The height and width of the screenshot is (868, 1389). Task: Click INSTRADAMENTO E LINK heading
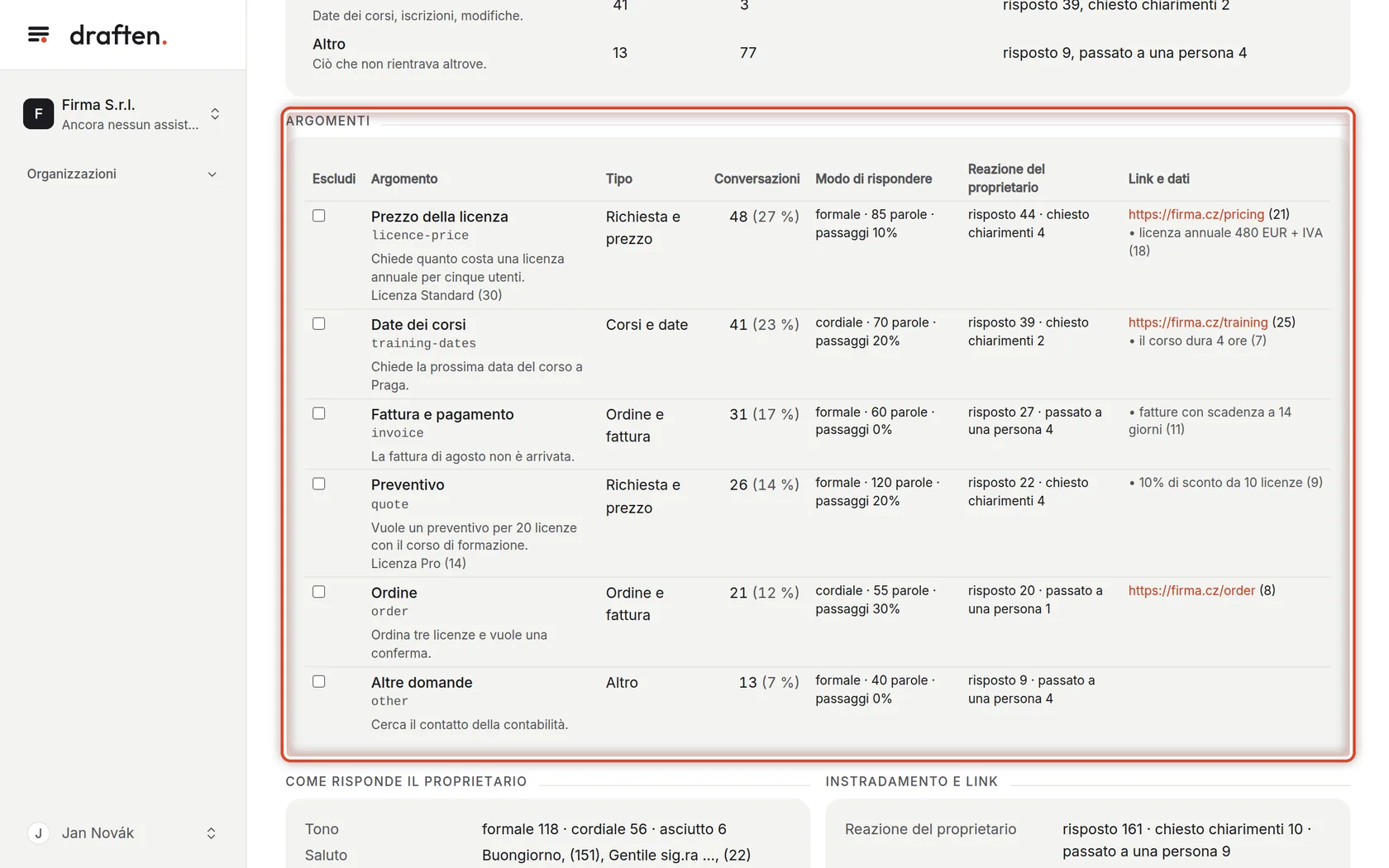(911, 781)
